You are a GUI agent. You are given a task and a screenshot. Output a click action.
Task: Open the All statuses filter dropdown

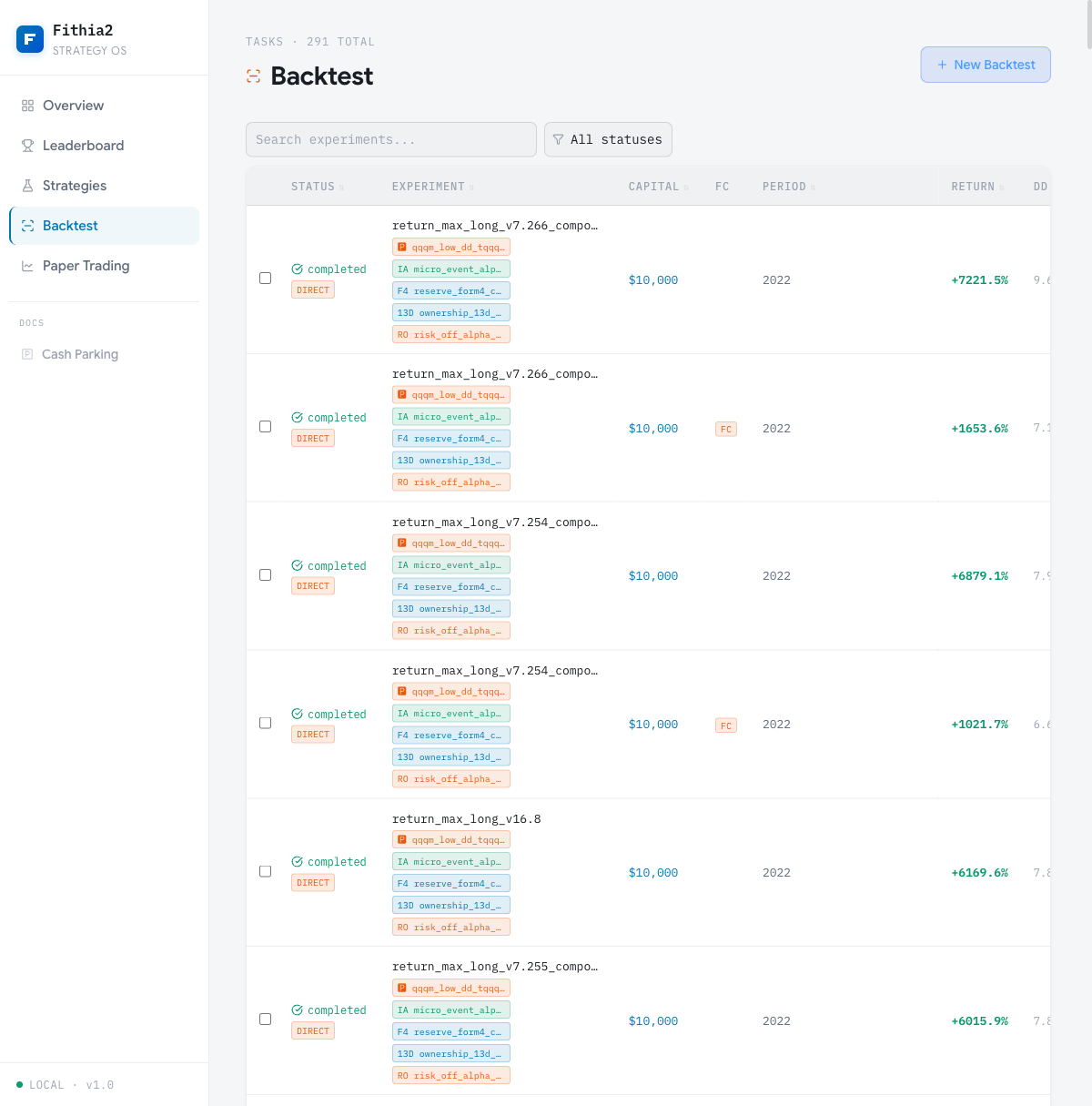pos(608,139)
